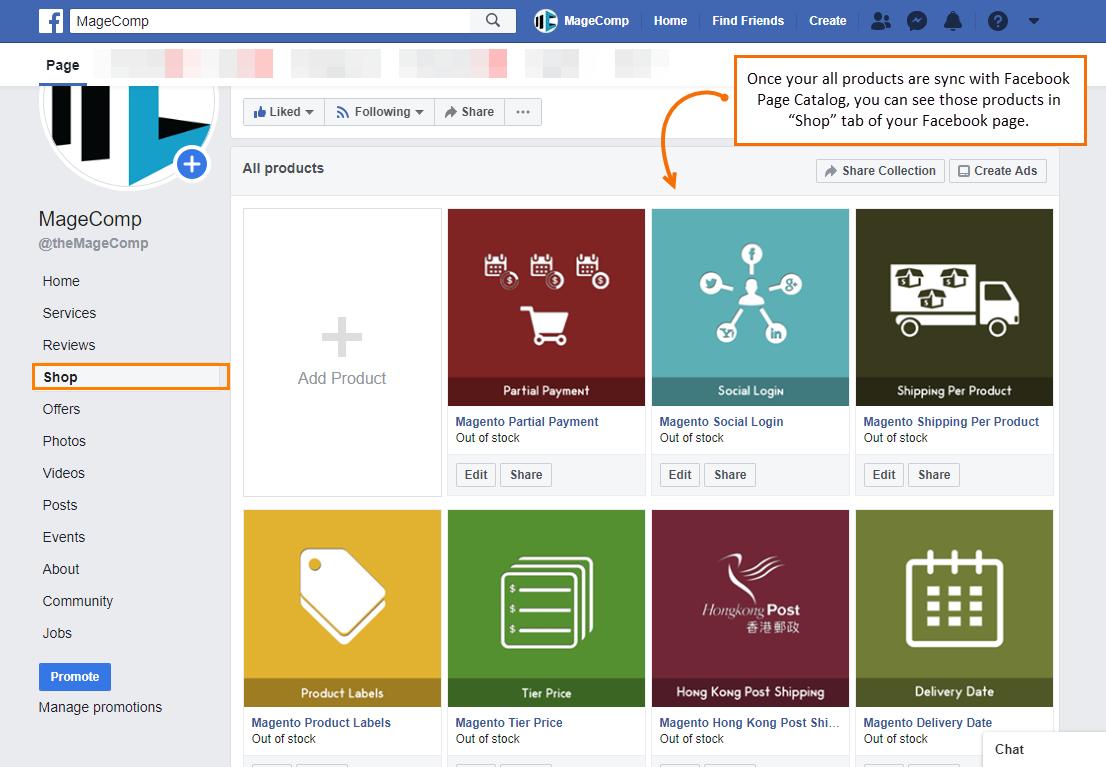Viewport: 1106px width, 767px height.
Task: Click the Share page button
Action: click(x=469, y=111)
